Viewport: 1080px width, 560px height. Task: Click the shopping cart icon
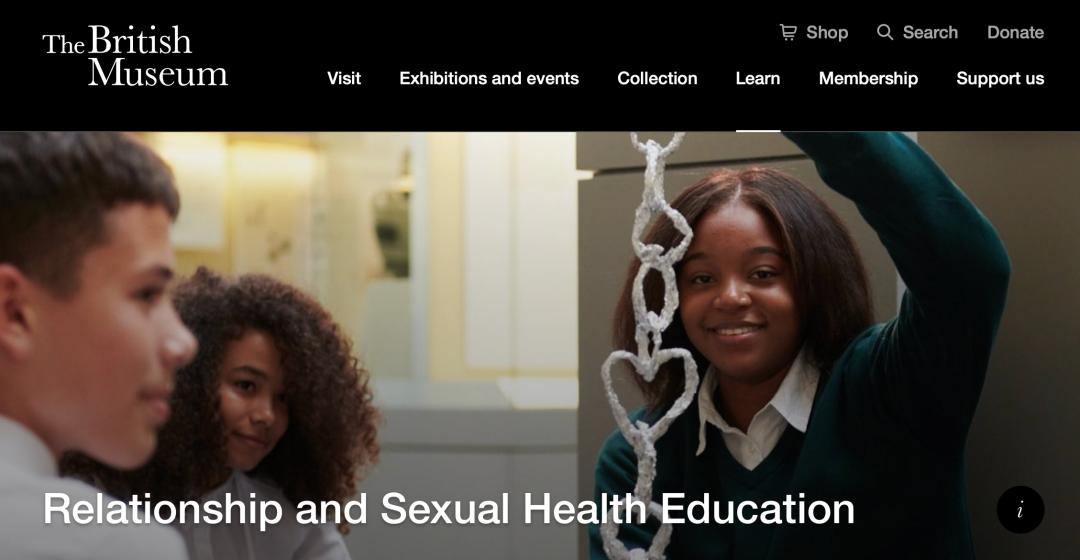(788, 32)
